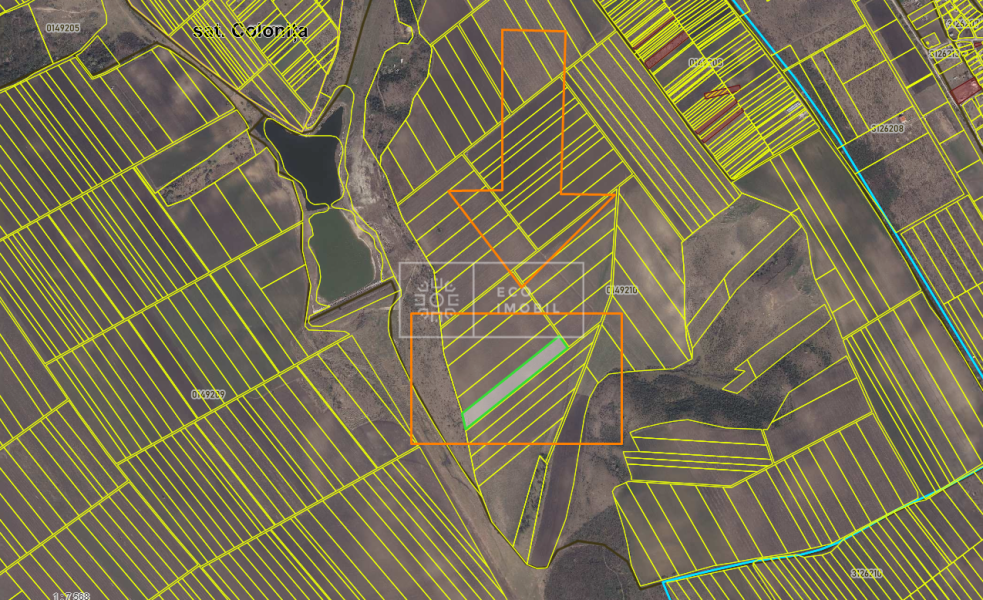The image size is (983, 600).
Task: Click the upper dark pond
Action: (309, 160)
